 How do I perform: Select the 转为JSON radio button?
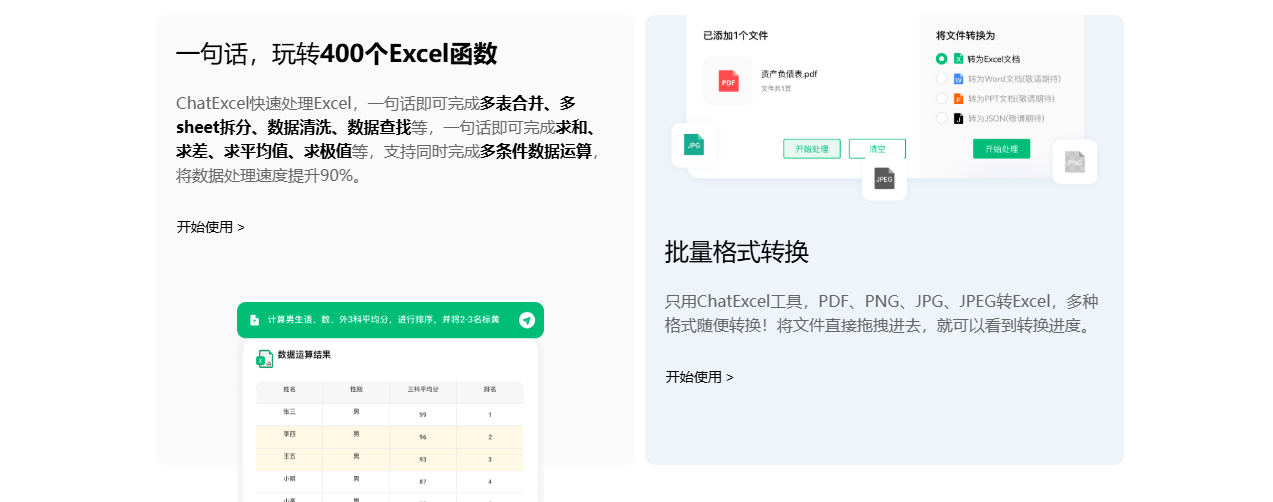tap(941, 118)
